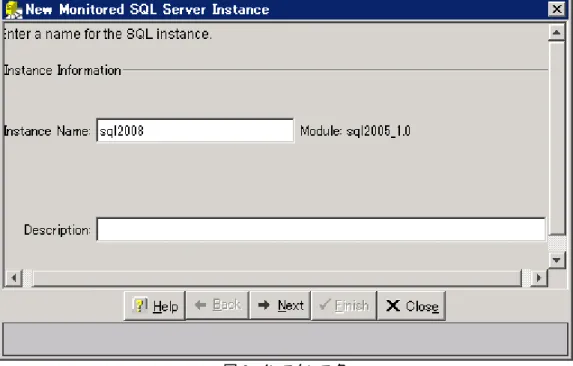Click the empty status bar at the bottom
The height and width of the screenshot is (366, 573).
pyautogui.click(x=285, y=339)
